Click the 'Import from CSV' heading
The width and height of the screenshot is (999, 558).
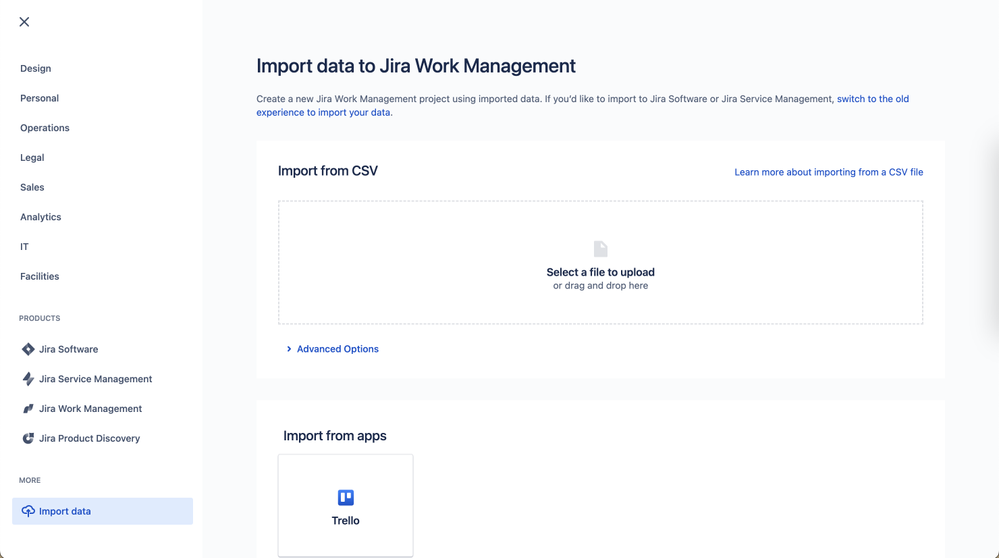pyautogui.click(x=327, y=171)
